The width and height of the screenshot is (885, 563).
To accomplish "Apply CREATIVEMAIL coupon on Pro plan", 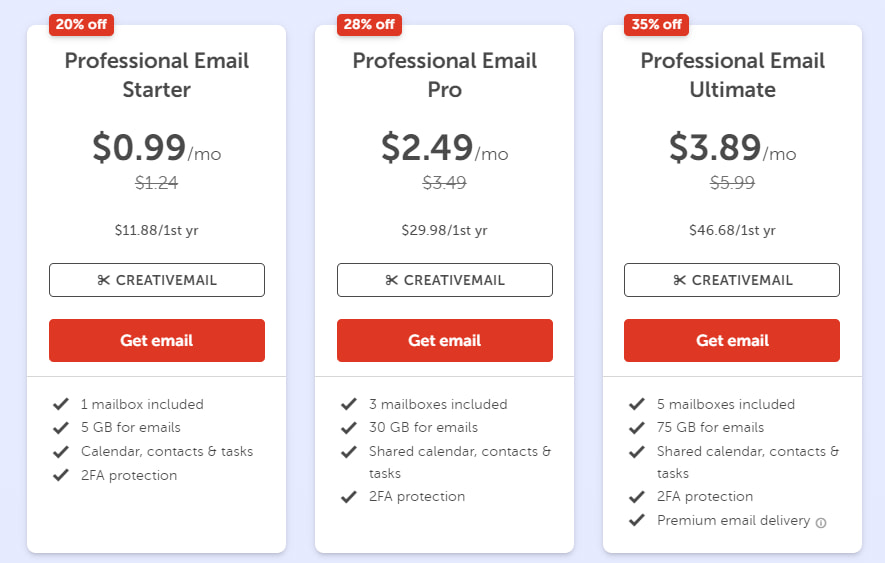I will tap(445, 280).
